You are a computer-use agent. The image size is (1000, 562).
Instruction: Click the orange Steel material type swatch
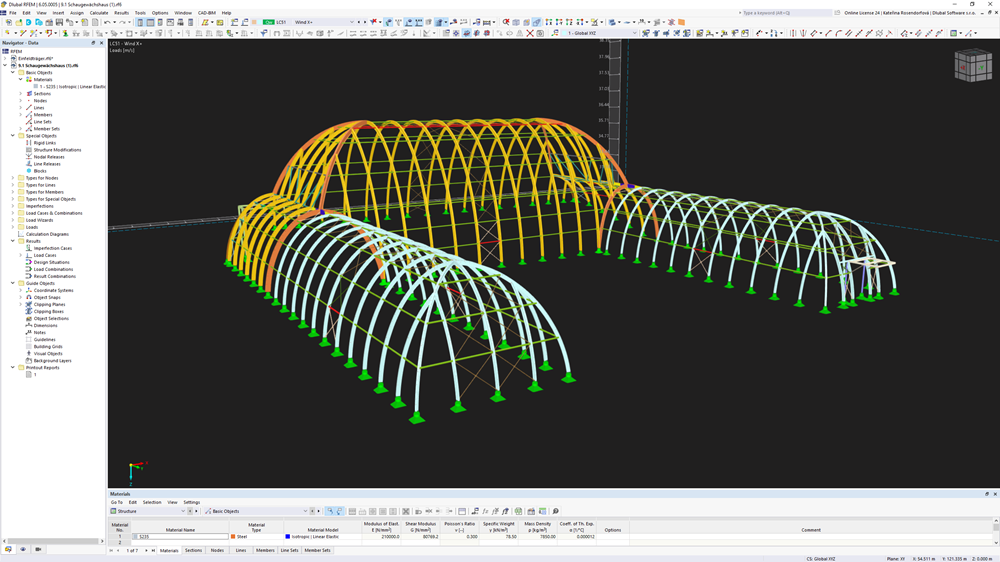coord(233,537)
